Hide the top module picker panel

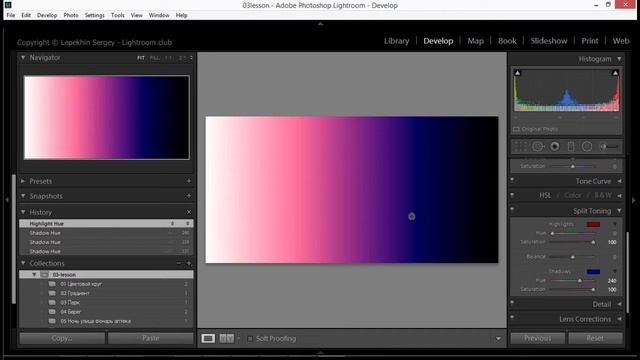tap(320, 24)
